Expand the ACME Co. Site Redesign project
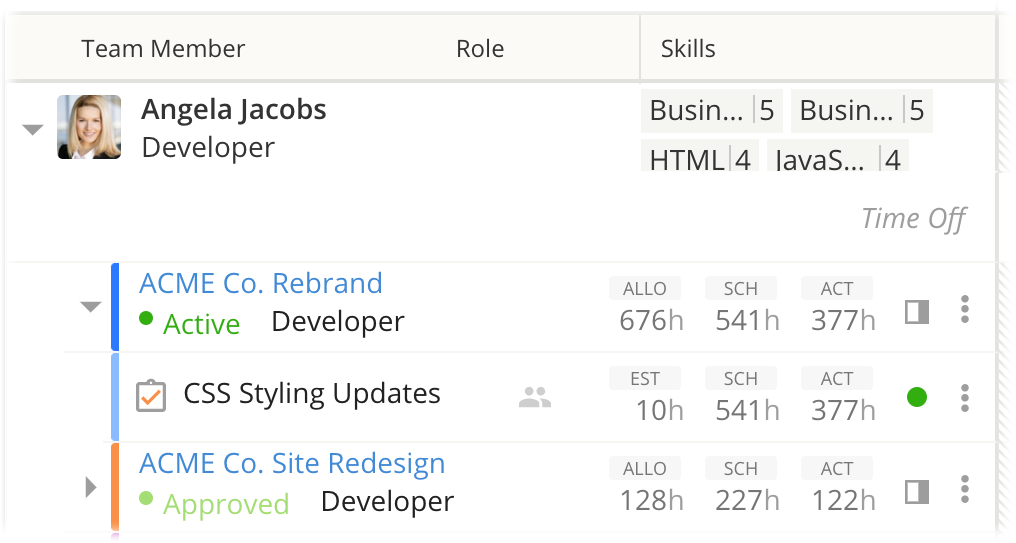 pos(90,487)
